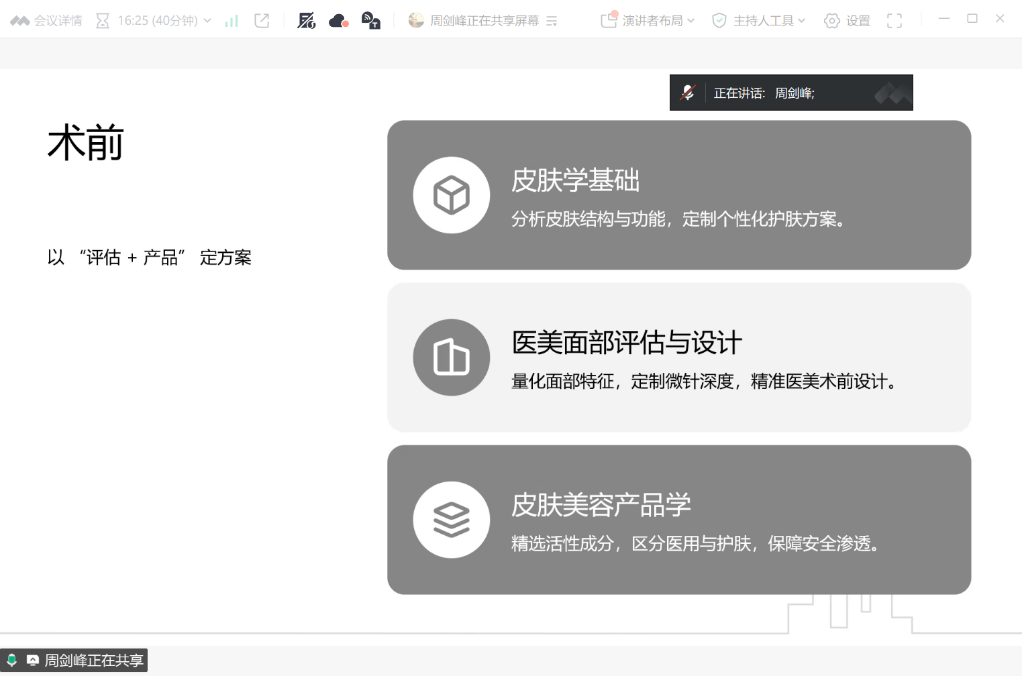Screen dimensions: 1022x676
Task: Click the cube icon on 皮肤学基础 card
Action: coord(451,195)
